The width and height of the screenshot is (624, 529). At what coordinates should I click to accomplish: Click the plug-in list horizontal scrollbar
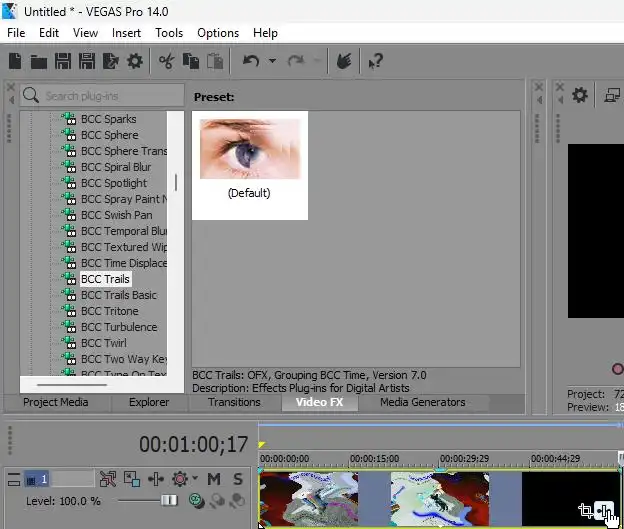pyautogui.click(x=72, y=385)
